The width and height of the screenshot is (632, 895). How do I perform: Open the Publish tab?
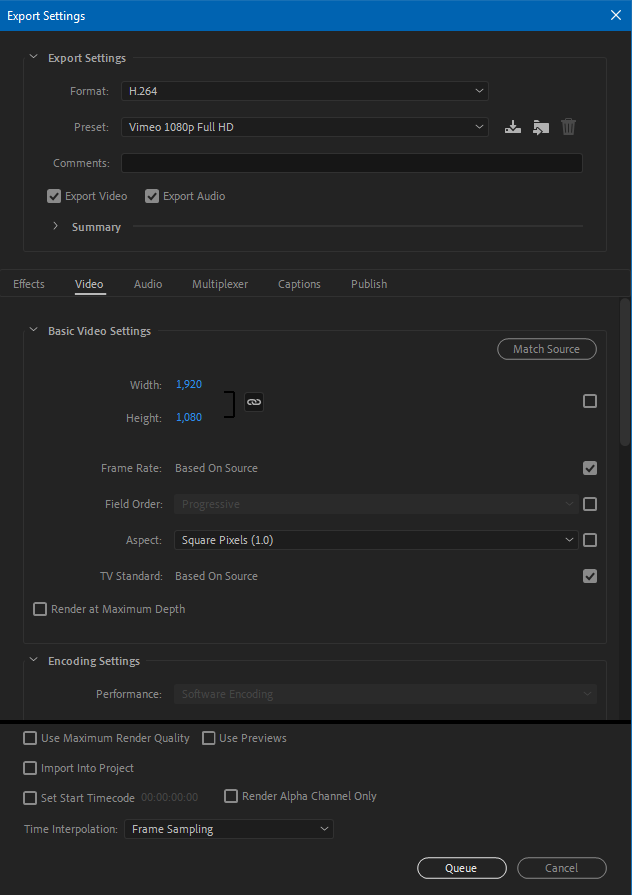(369, 284)
